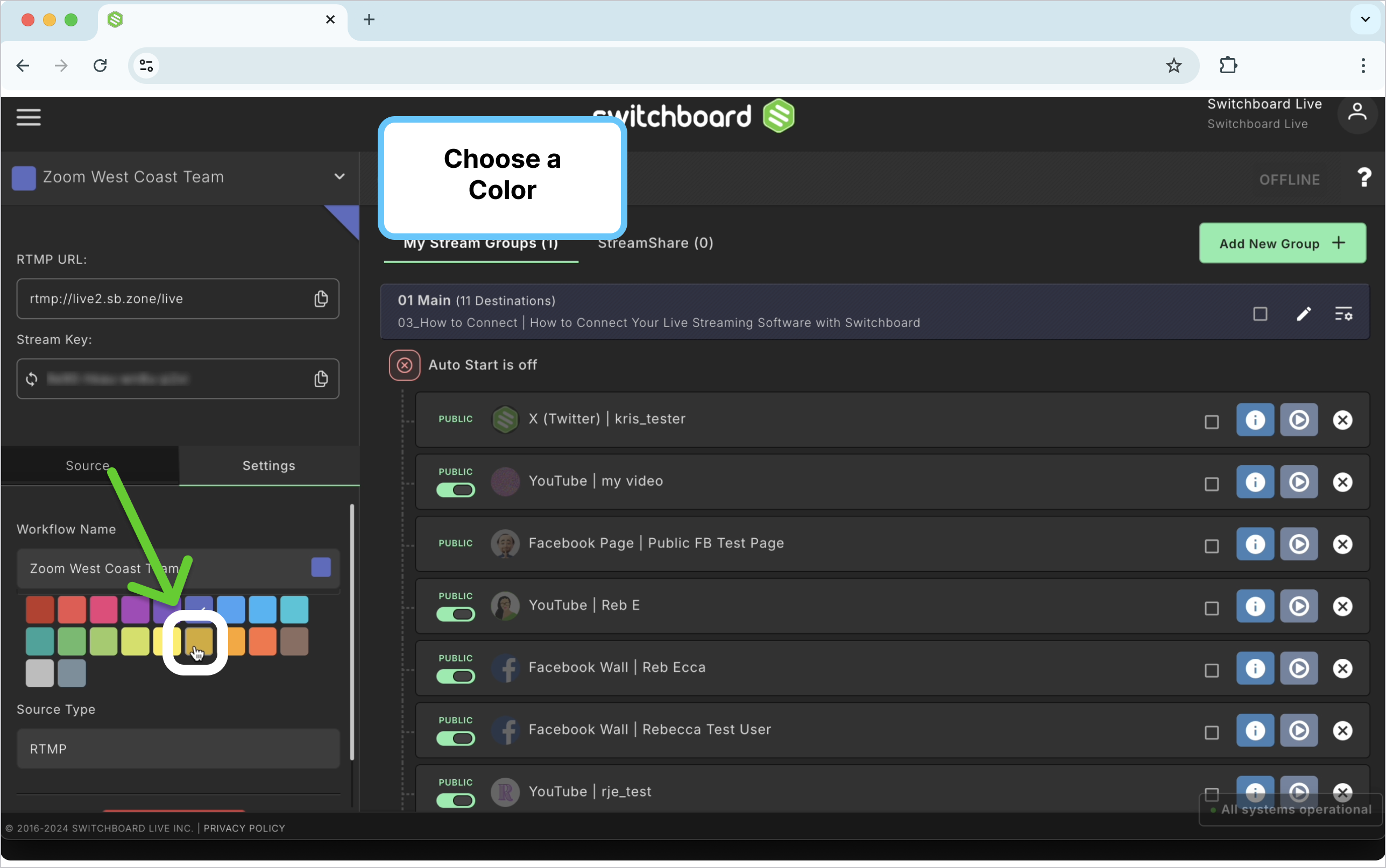The width and height of the screenshot is (1386, 868).
Task: Check the YouTube Reb E checkbox
Action: pyautogui.click(x=1211, y=608)
